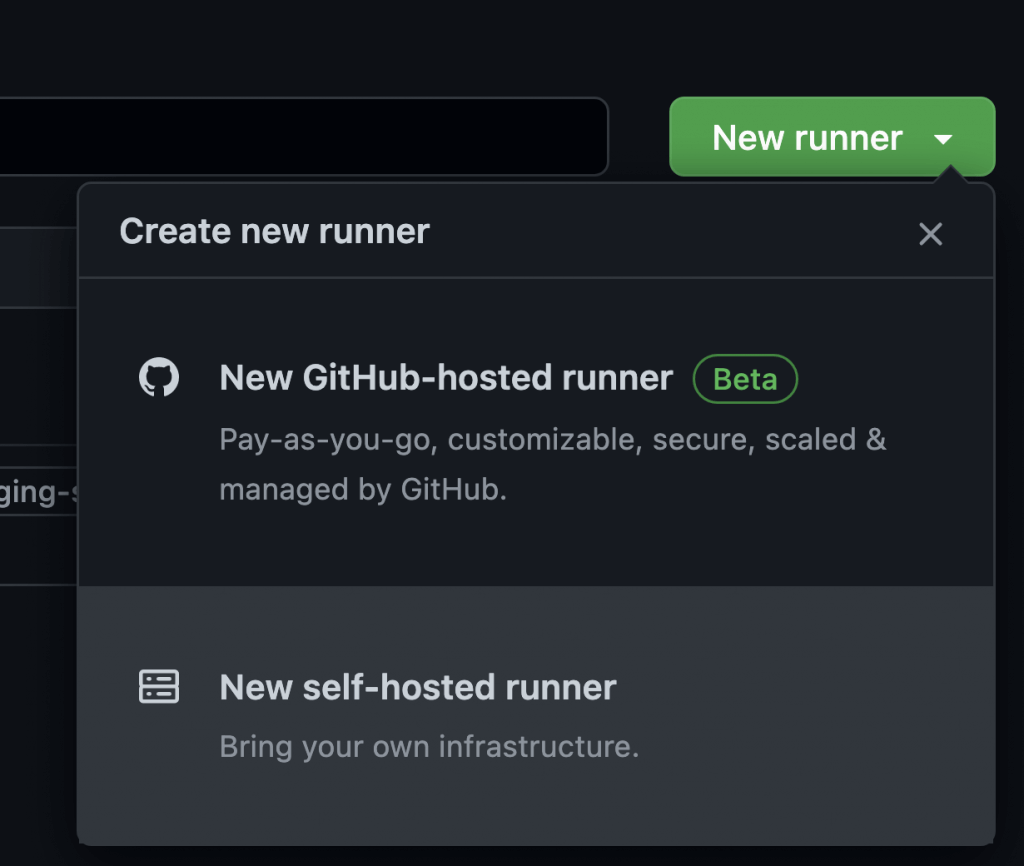Image resolution: width=1024 pixels, height=866 pixels.
Task: Collapse the Create new runner popover
Action: 930,234
